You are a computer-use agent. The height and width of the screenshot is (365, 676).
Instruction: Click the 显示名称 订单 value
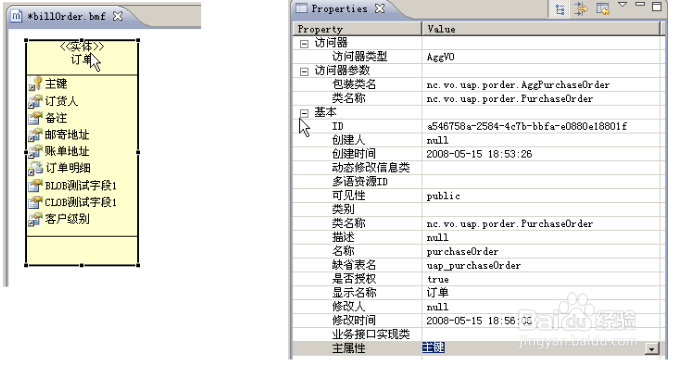(438, 293)
